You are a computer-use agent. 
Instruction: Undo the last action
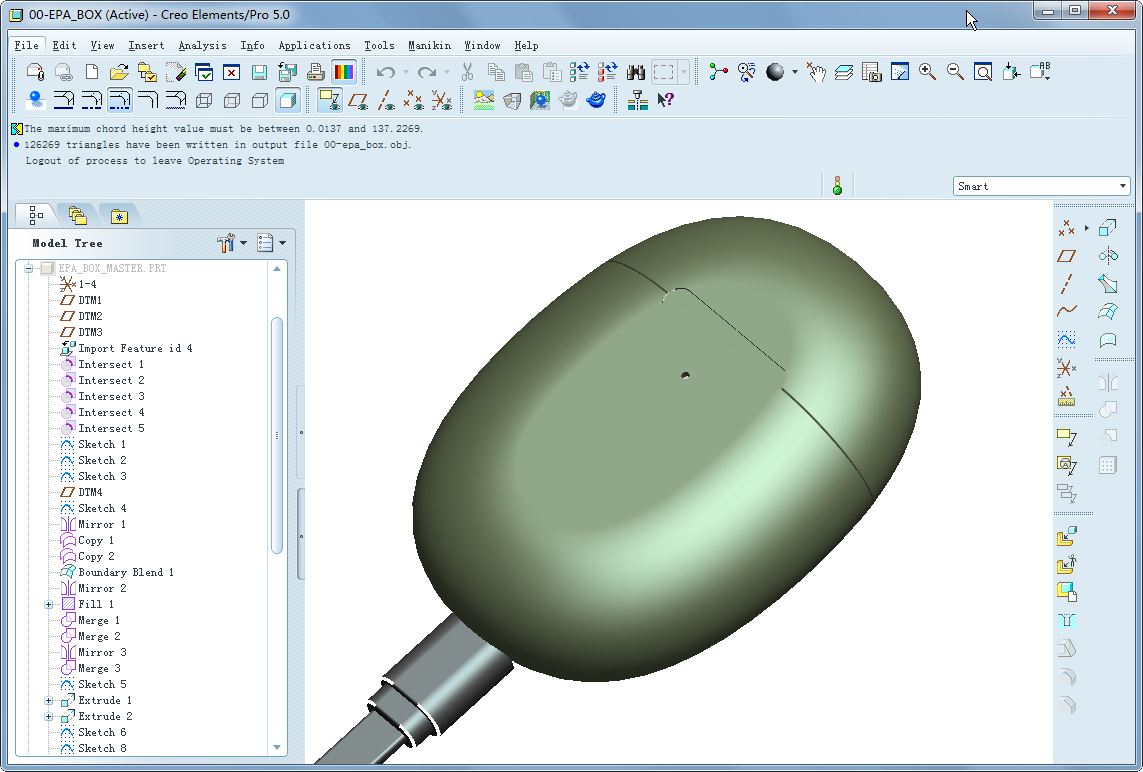(386, 72)
